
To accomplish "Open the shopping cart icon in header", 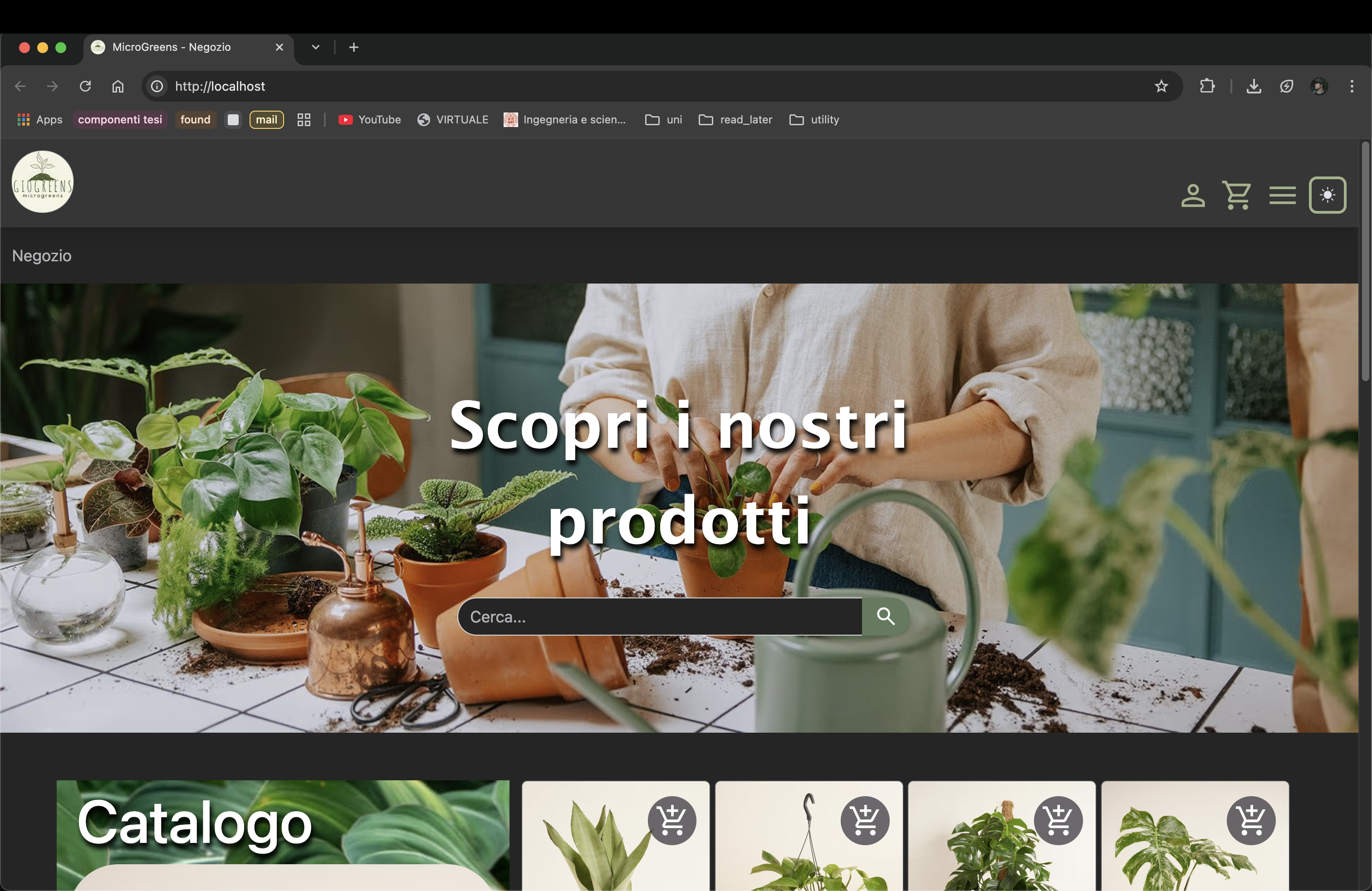I will click(1236, 196).
